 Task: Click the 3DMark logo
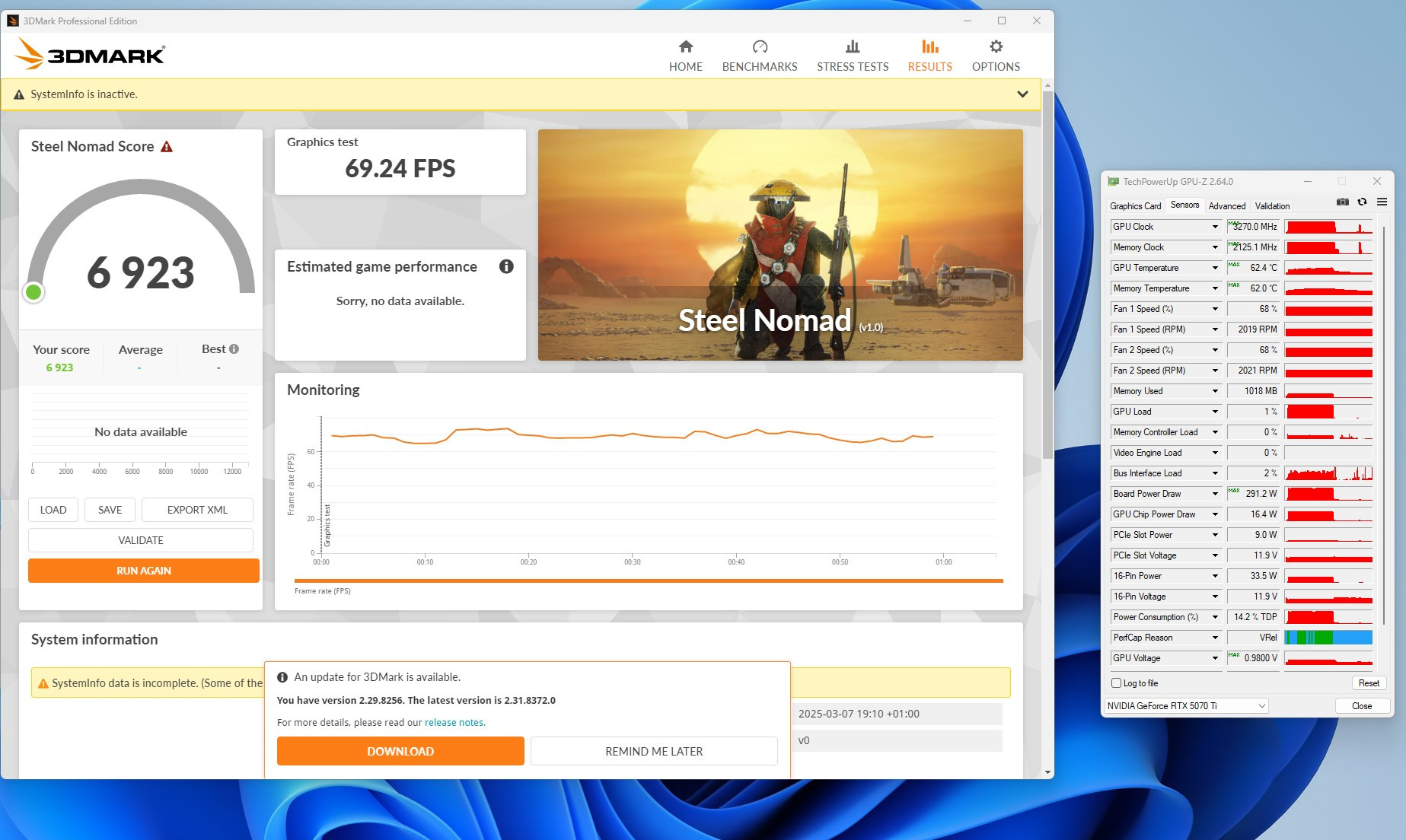pyautogui.click(x=90, y=54)
